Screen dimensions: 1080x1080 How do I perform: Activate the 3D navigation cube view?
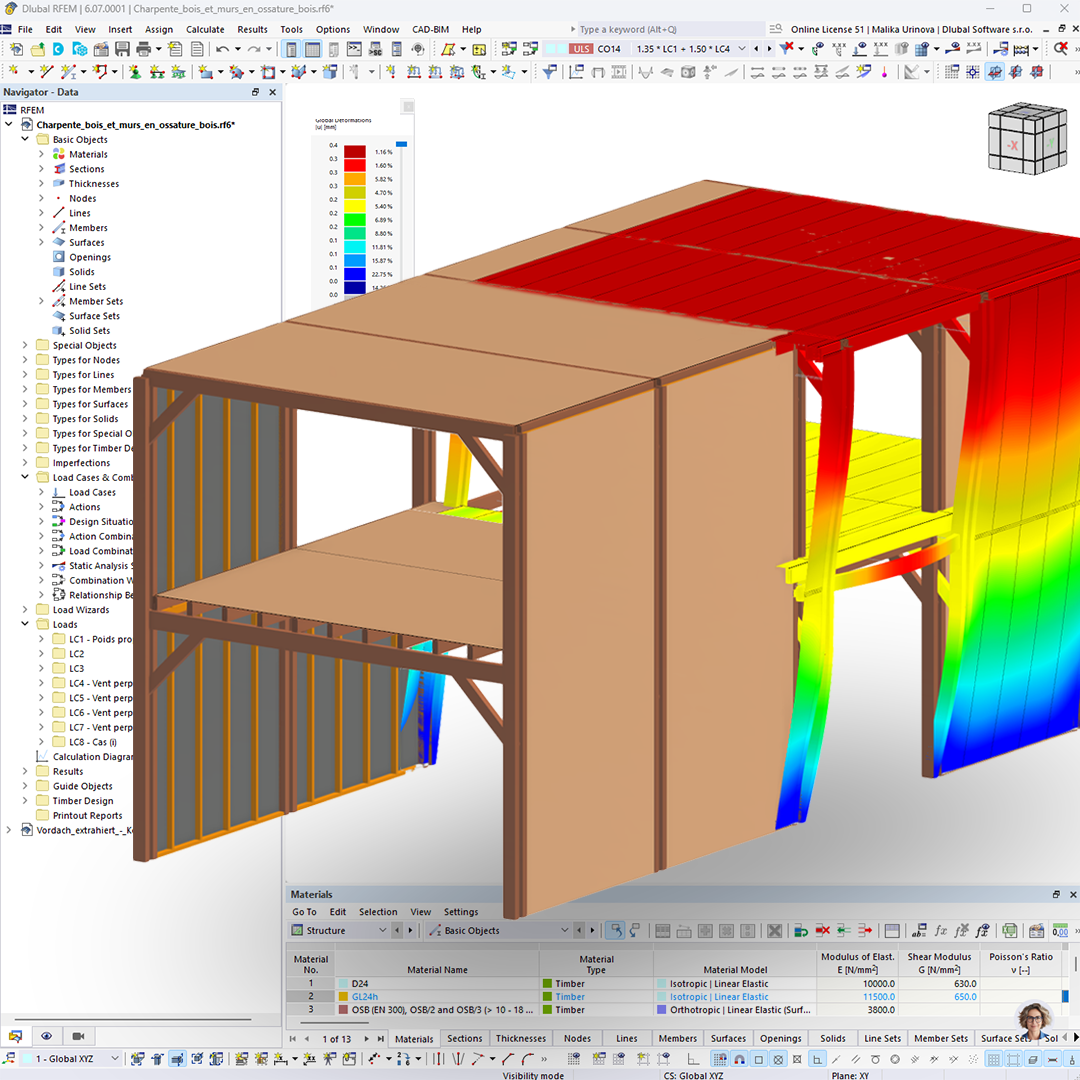coord(1027,140)
